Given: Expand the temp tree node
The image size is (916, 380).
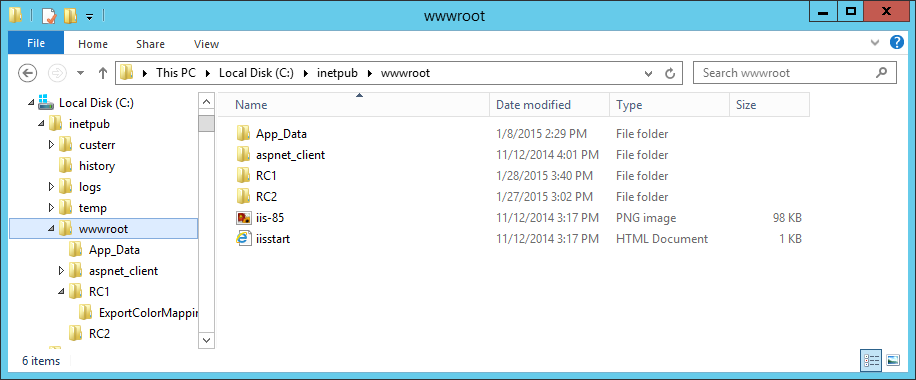Looking at the screenshot, I should point(51,208).
